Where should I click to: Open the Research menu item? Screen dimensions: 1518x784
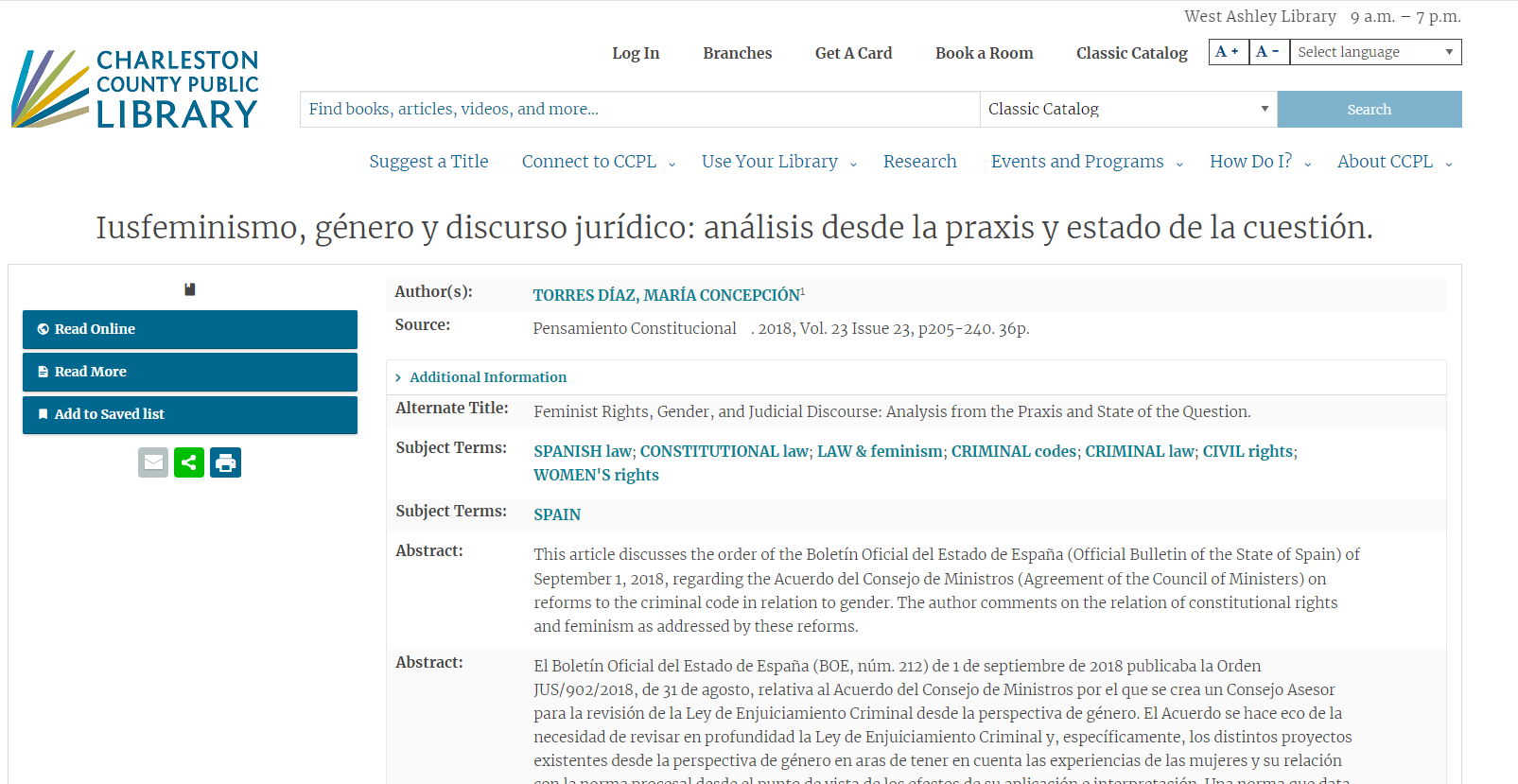(x=919, y=162)
